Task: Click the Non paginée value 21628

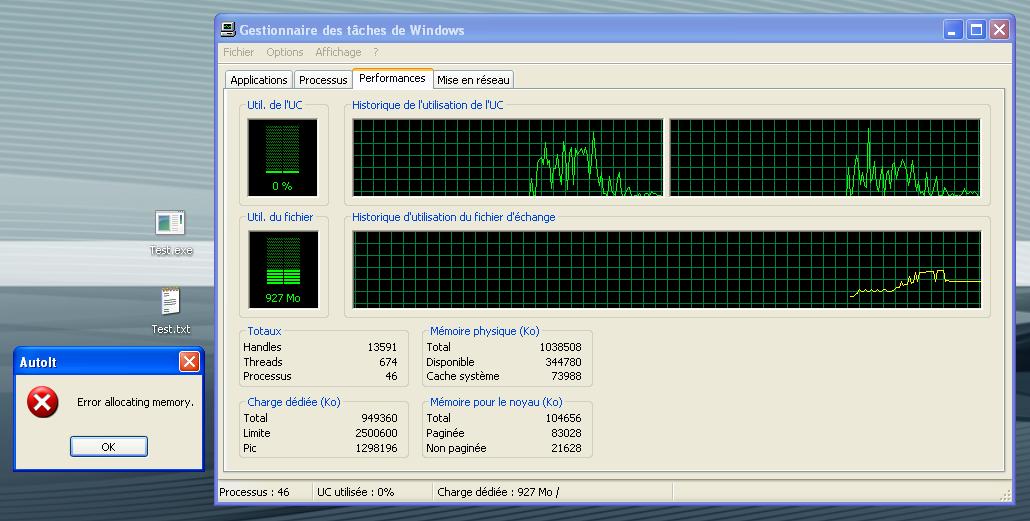Action: (x=566, y=448)
